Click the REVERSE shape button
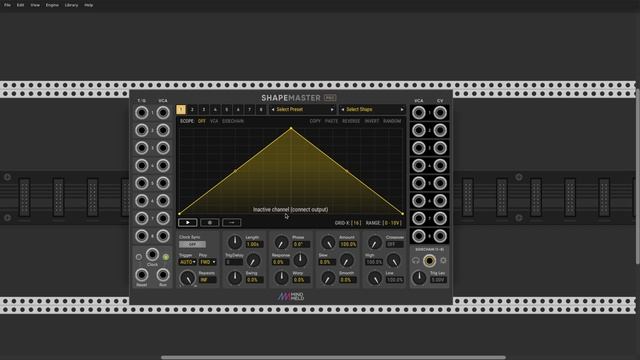 [x=351, y=121]
